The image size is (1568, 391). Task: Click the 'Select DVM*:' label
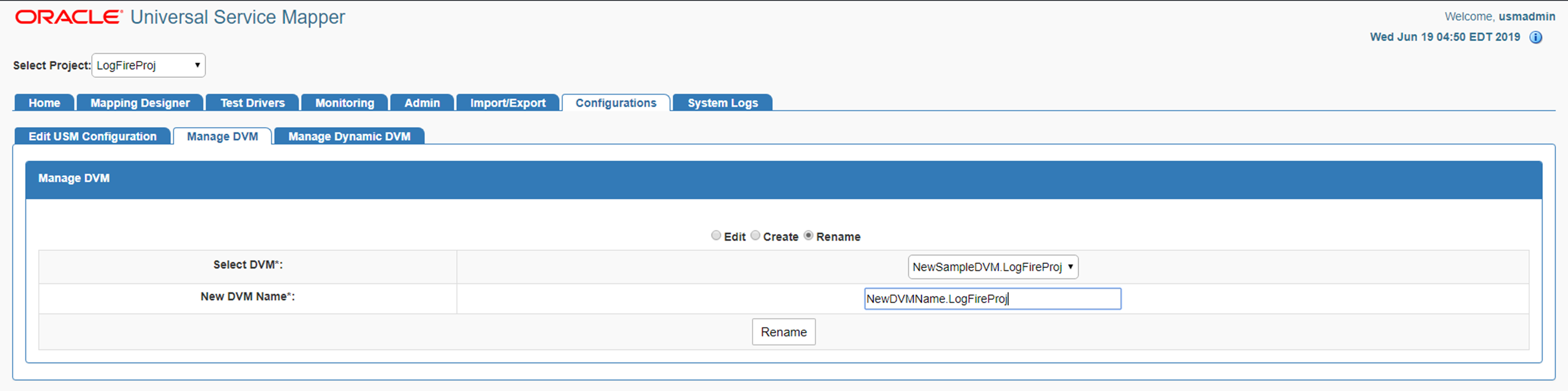coord(248,265)
